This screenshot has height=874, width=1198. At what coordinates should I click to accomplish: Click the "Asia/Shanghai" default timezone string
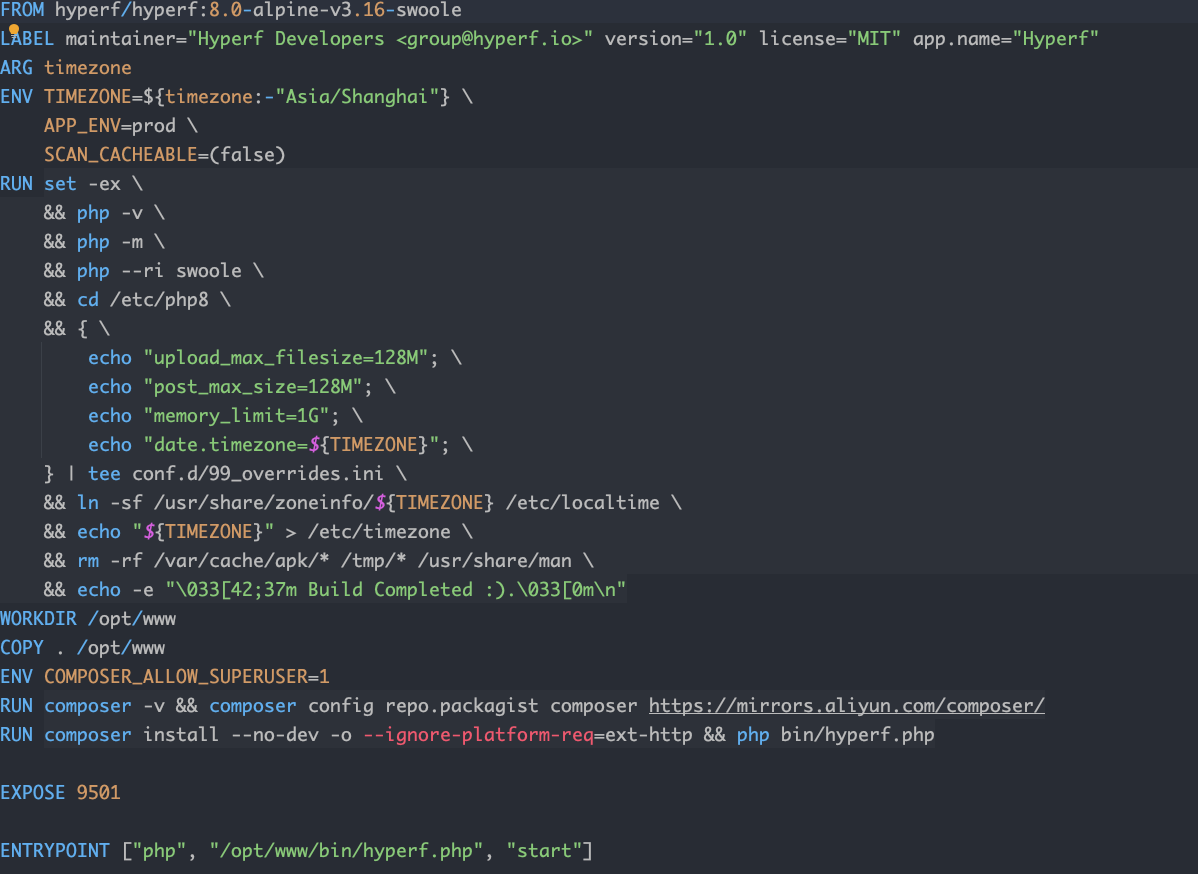tap(357, 97)
